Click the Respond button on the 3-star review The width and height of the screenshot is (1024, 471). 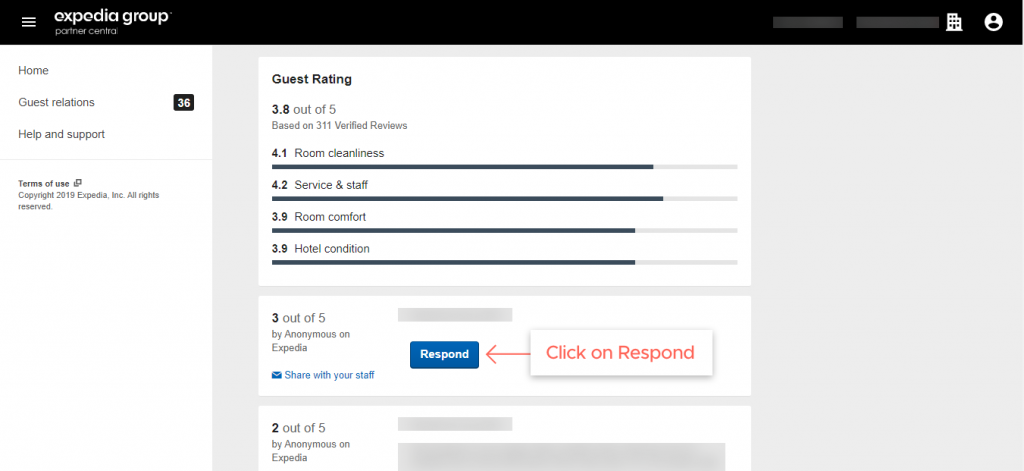pos(444,354)
